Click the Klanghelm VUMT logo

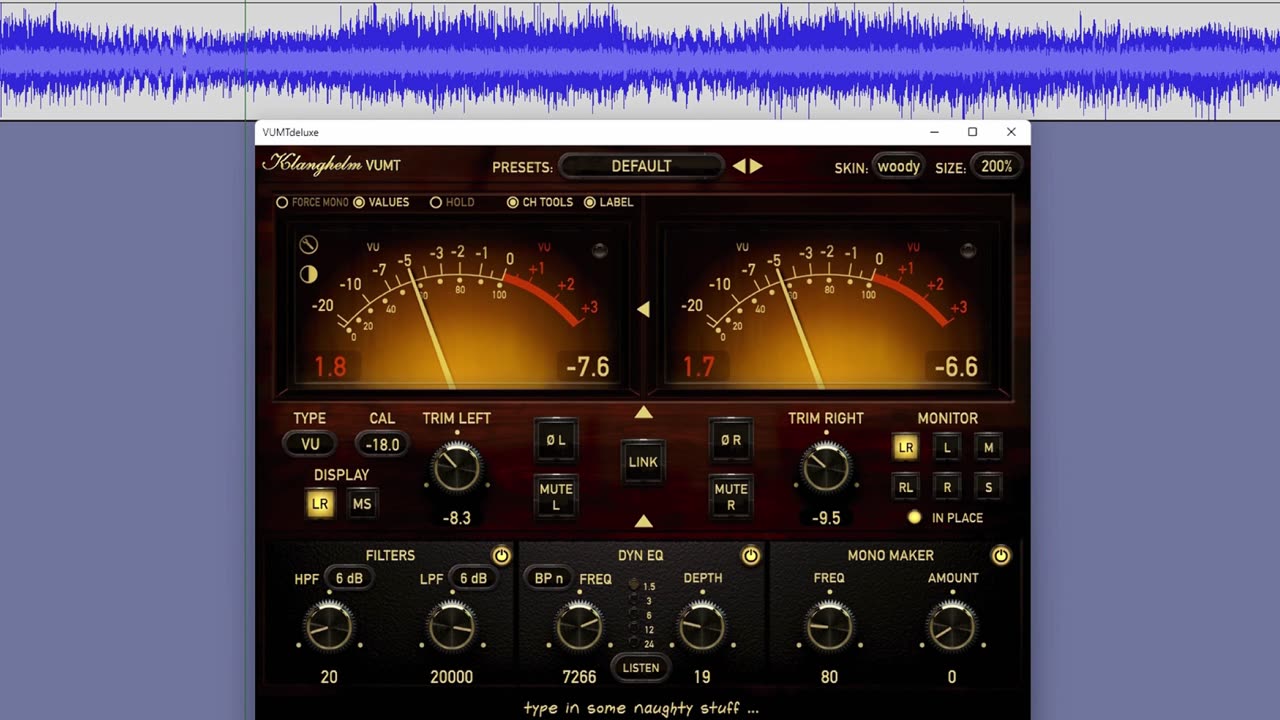coord(331,165)
